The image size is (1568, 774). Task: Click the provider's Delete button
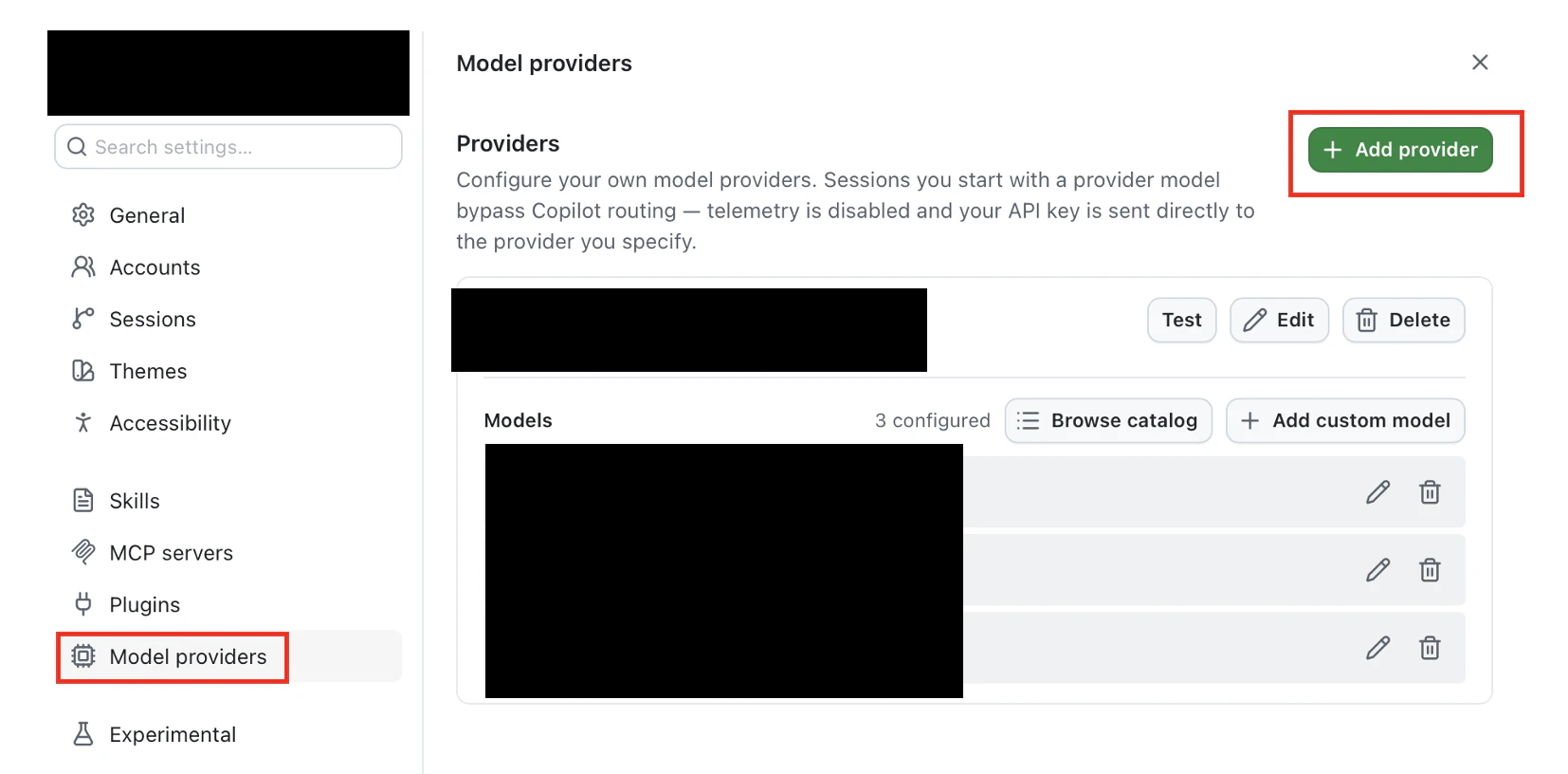tap(1403, 321)
